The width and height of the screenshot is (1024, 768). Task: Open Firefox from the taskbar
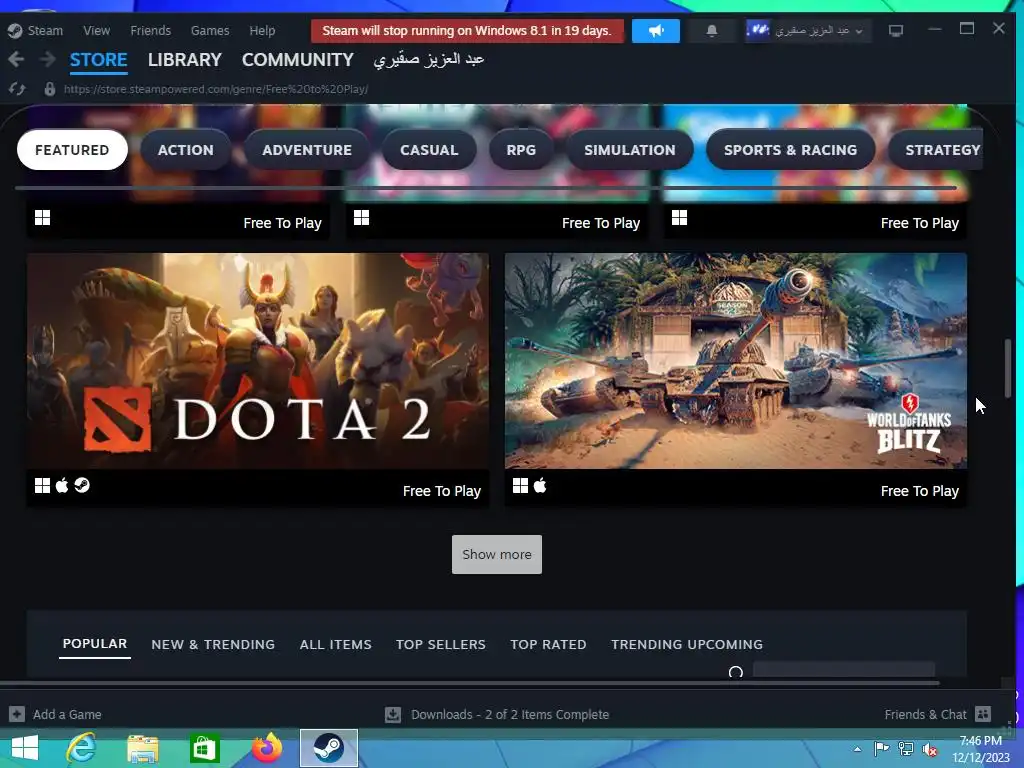click(x=266, y=748)
